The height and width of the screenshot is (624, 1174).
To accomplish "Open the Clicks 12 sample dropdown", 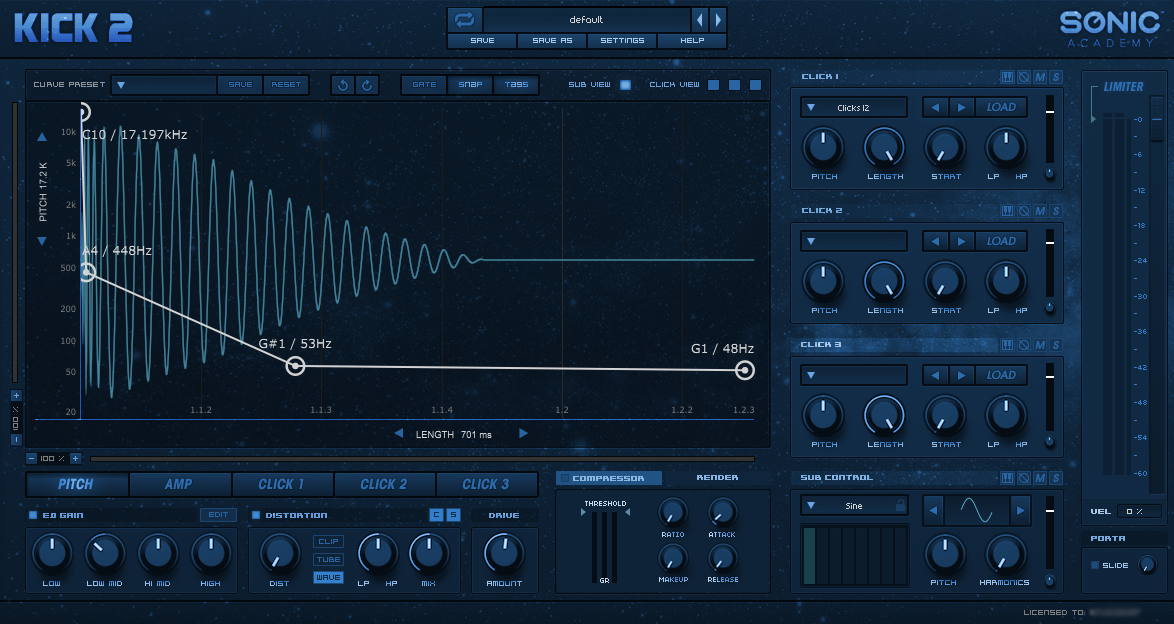I will pos(854,108).
